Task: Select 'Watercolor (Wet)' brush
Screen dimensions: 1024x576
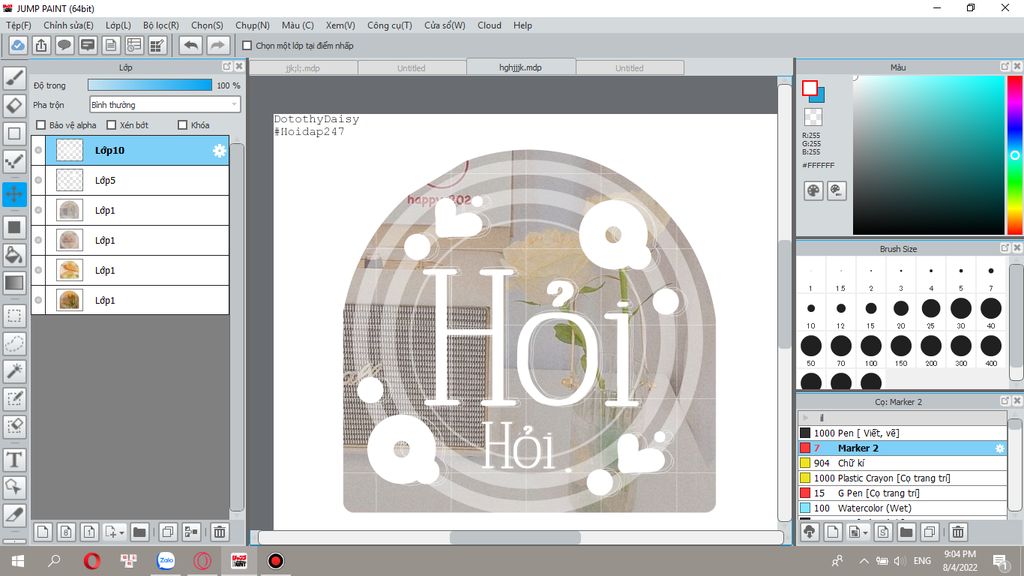Action: (902, 508)
